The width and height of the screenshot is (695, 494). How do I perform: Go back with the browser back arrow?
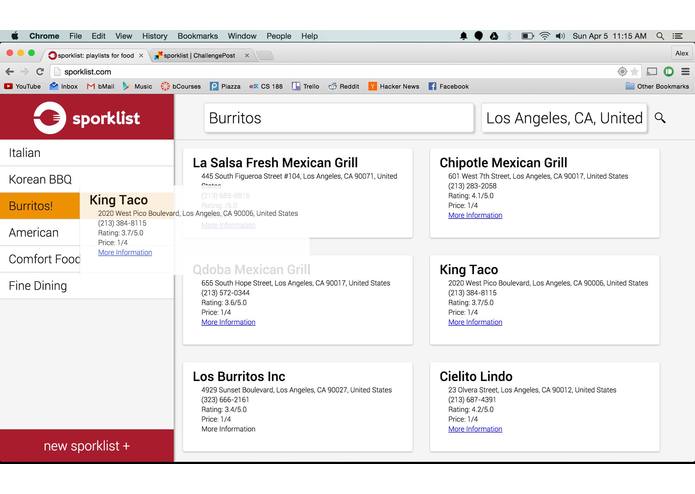pyautogui.click(x=10, y=71)
